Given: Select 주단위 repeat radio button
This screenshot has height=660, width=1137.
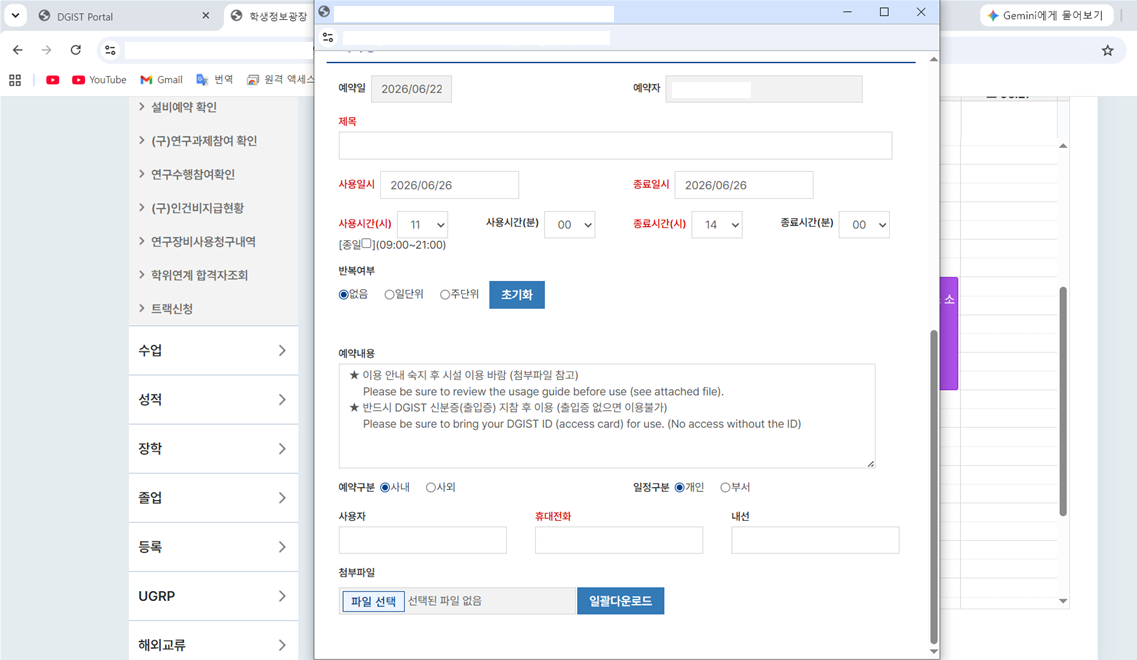Looking at the screenshot, I should coord(445,294).
